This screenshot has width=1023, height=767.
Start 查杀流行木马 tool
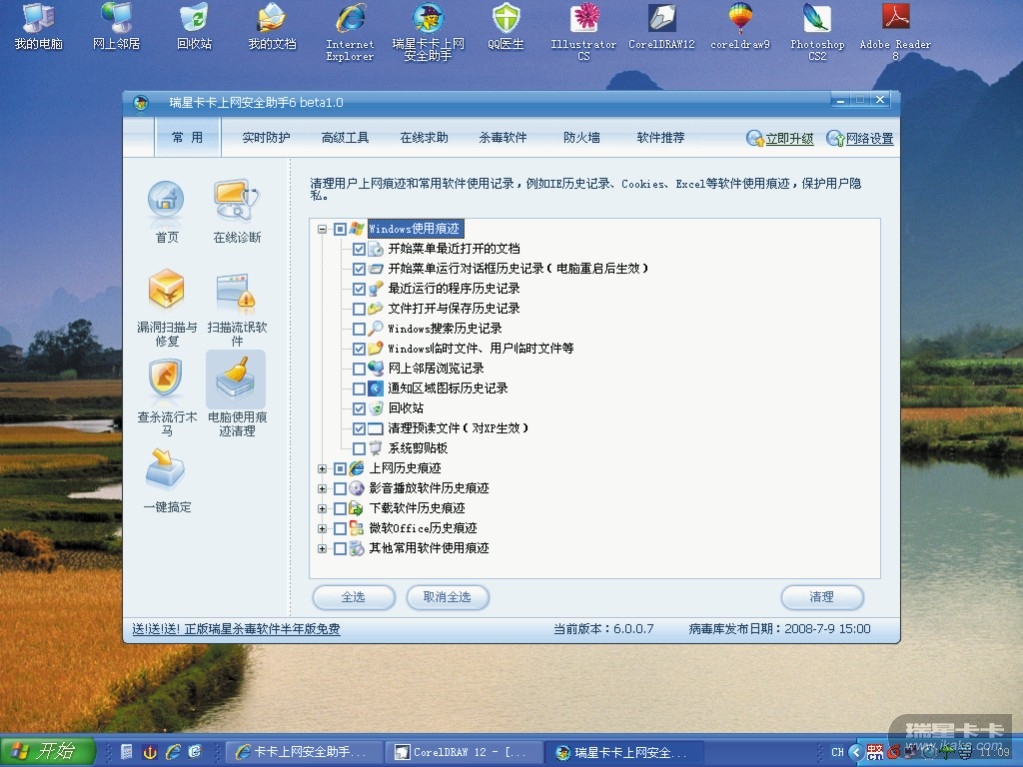click(166, 378)
